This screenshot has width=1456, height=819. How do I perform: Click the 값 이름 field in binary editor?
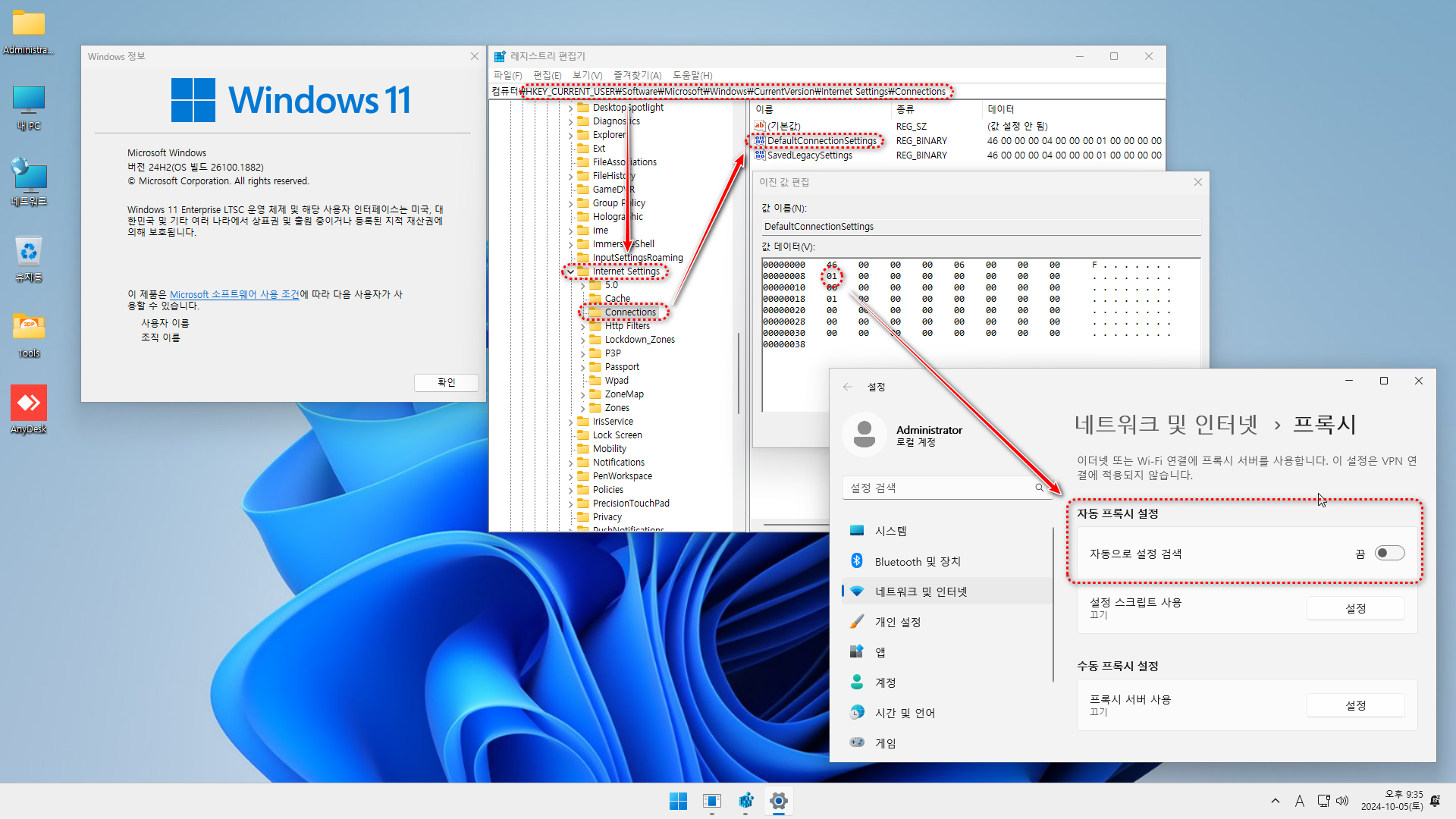(x=981, y=227)
